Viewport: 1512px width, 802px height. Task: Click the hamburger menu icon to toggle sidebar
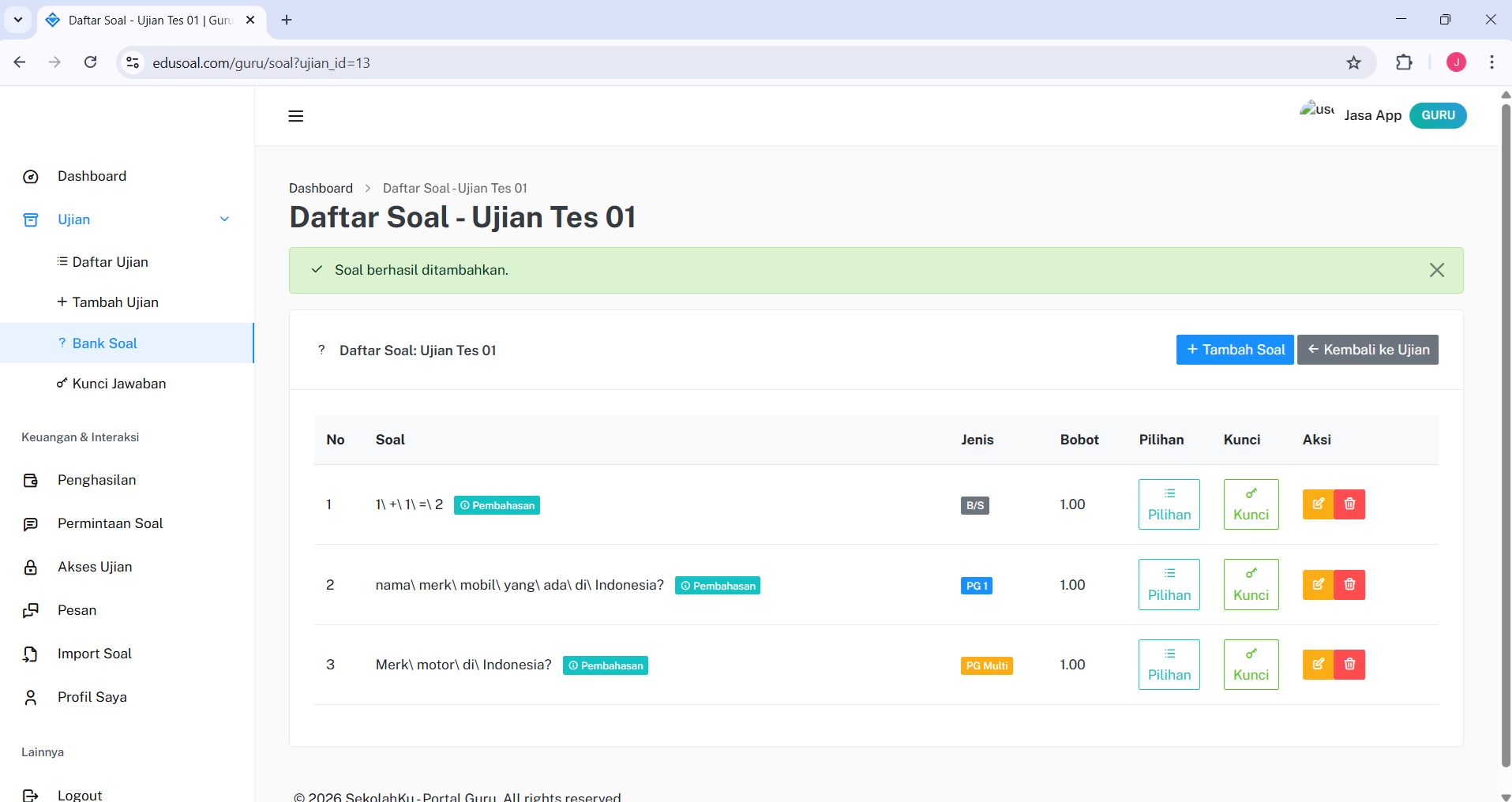tap(296, 116)
